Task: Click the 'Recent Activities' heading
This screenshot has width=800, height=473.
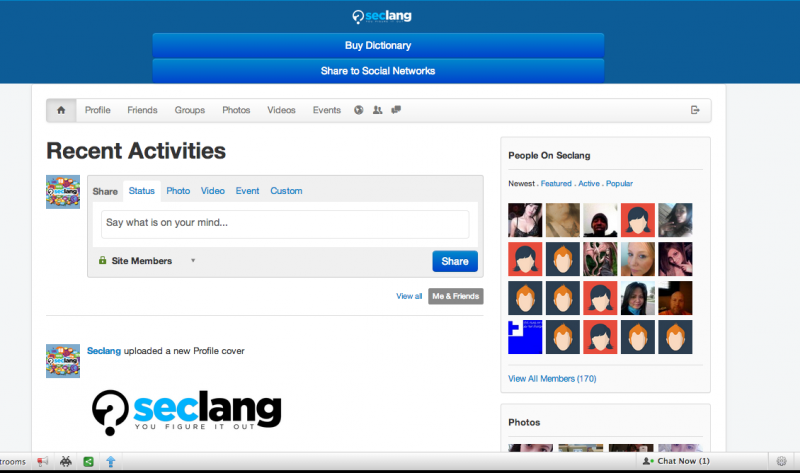Action: click(136, 151)
